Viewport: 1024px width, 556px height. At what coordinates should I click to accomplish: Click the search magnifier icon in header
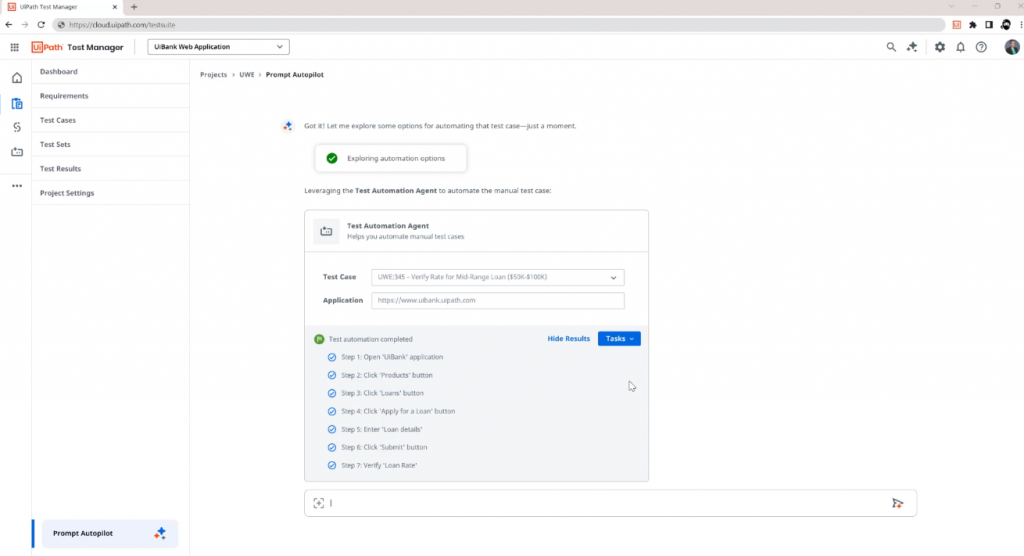tap(891, 47)
